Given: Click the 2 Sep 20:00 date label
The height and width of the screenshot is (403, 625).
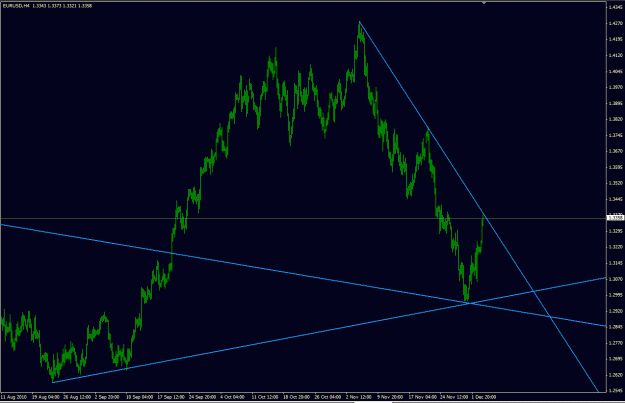Looking at the screenshot, I should [x=107, y=397].
